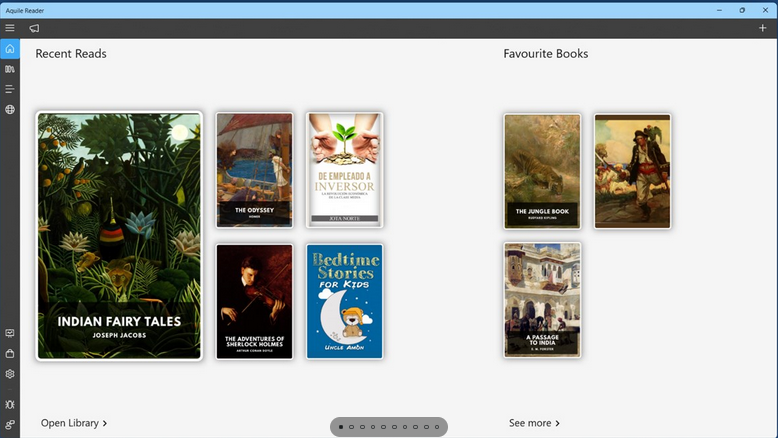Select the filled first page indicator dot
The image size is (778, 438).
(341, 427)
